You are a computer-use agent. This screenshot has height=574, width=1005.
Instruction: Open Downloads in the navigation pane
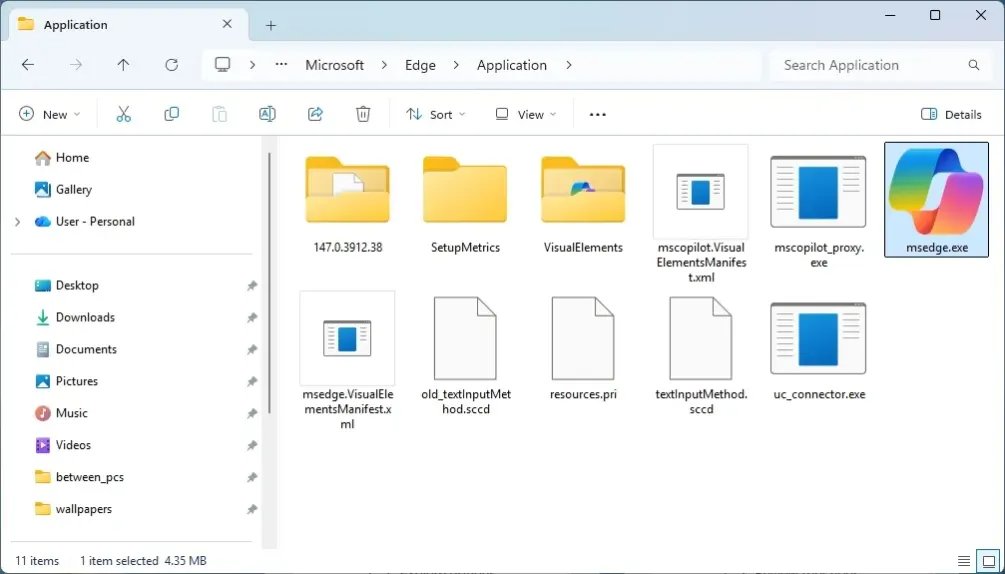85,317
